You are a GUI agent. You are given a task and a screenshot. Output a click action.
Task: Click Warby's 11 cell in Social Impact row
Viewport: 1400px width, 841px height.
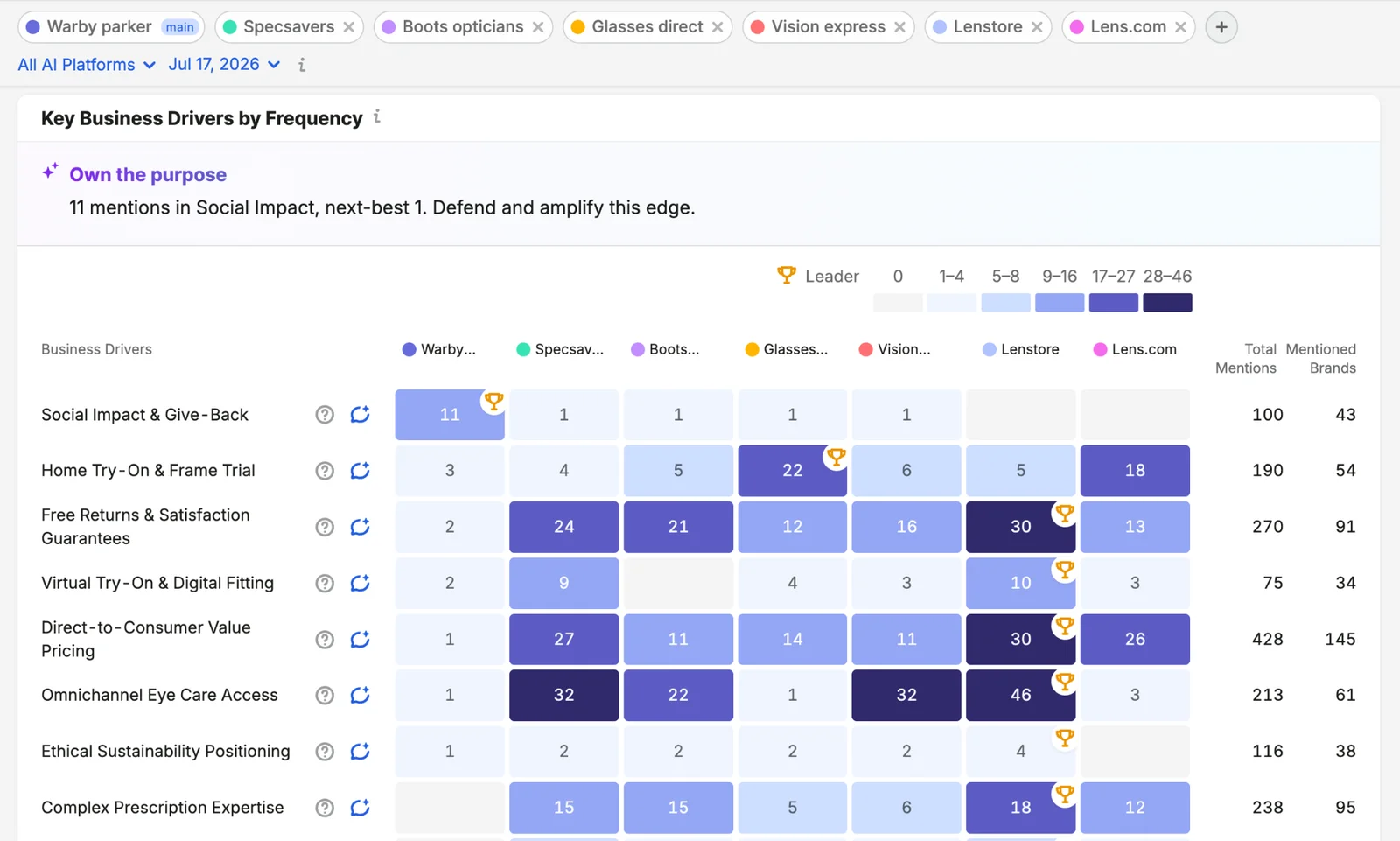450,415
